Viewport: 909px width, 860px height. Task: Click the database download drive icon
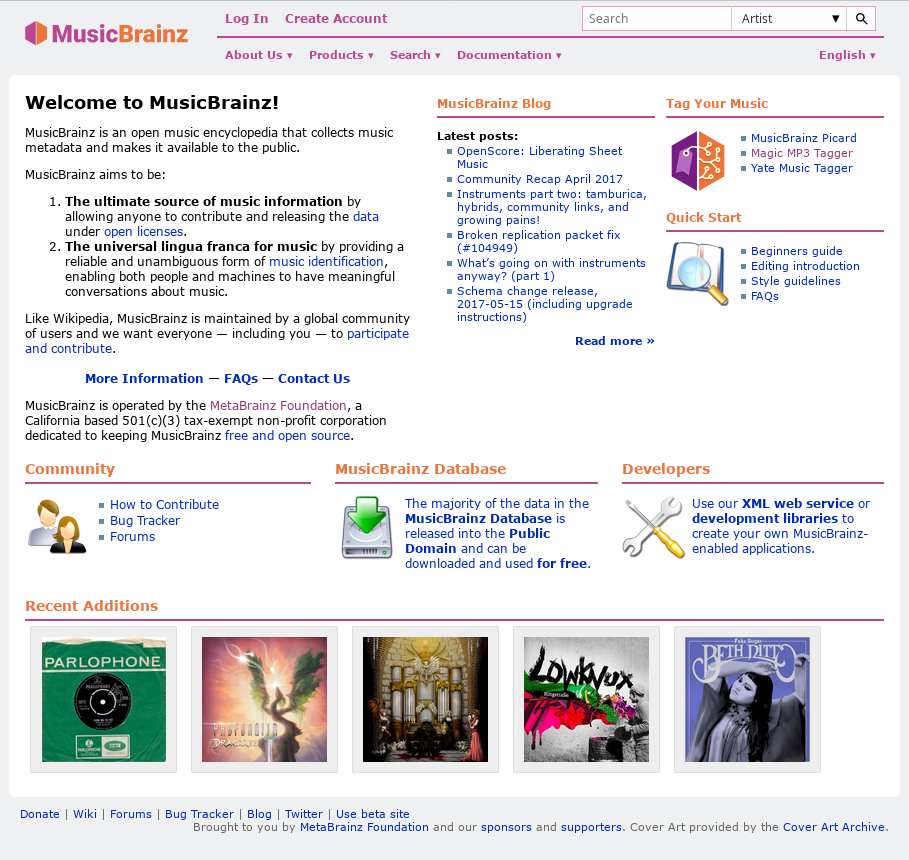367,527
